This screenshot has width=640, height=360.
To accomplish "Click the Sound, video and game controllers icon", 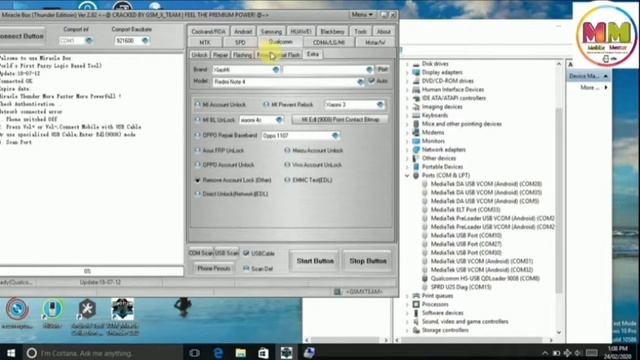I will (x=416, y=322).
